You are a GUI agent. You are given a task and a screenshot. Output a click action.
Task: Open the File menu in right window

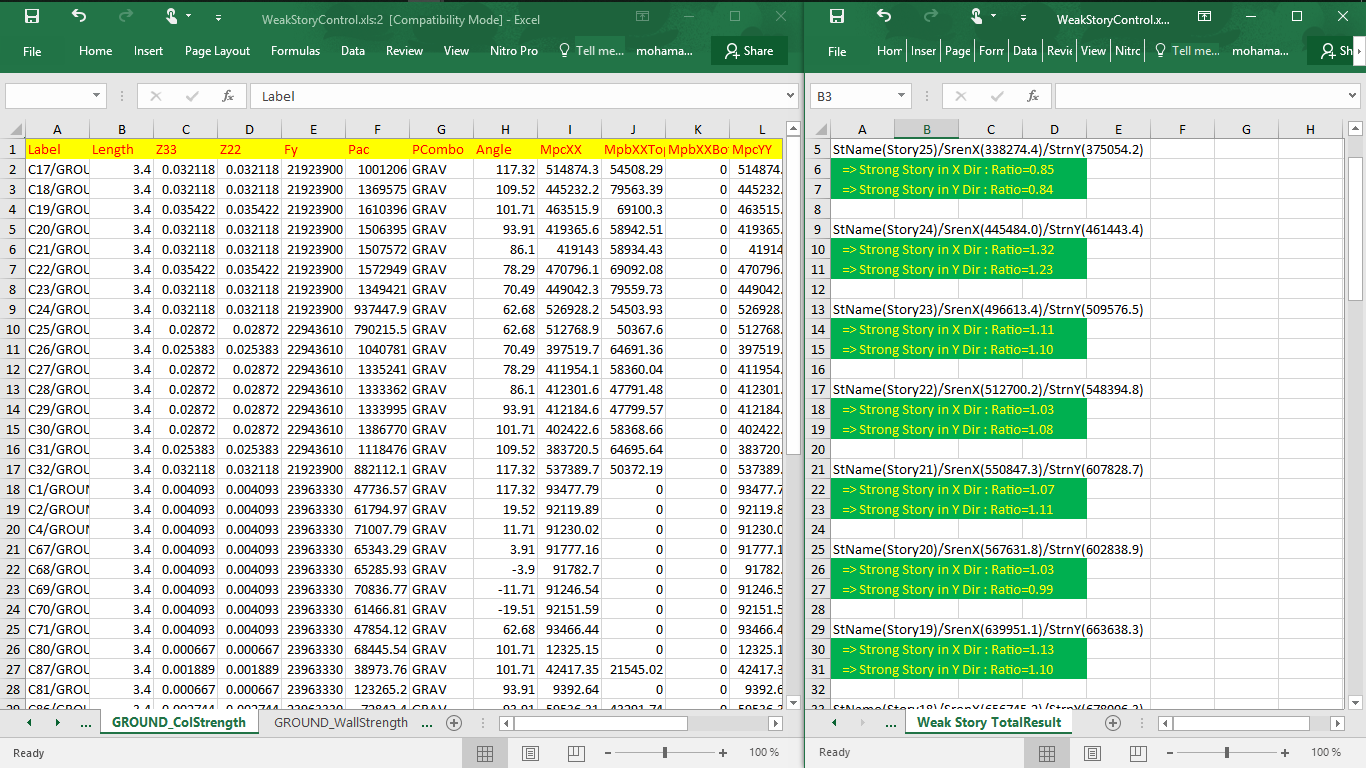pyautogui.click(x=837, y=51)
